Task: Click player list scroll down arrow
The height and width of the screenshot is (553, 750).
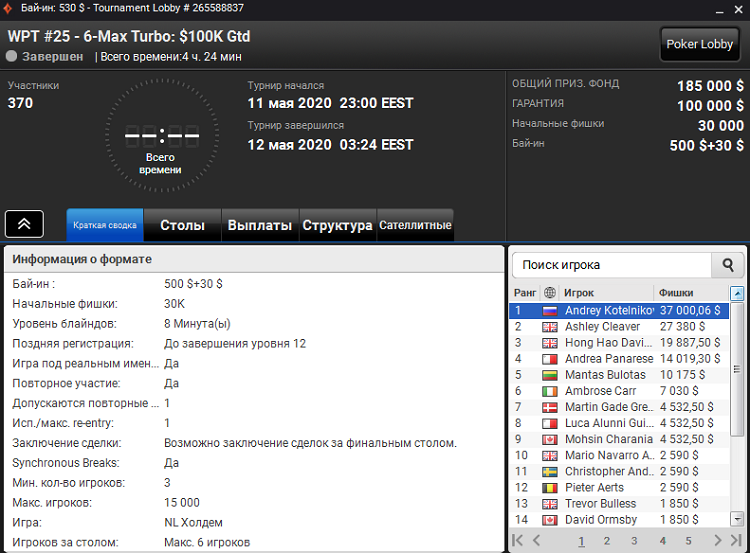Action: tap(737, 519)
